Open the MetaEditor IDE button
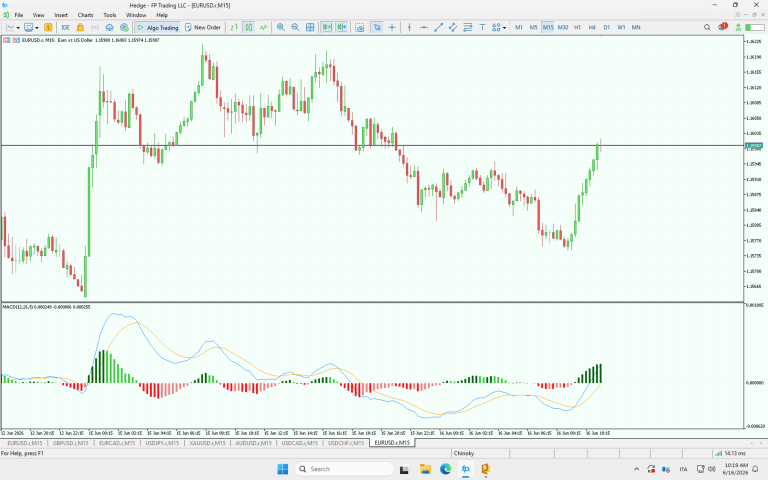Screen dimensions: 768x480 point(66,27)
